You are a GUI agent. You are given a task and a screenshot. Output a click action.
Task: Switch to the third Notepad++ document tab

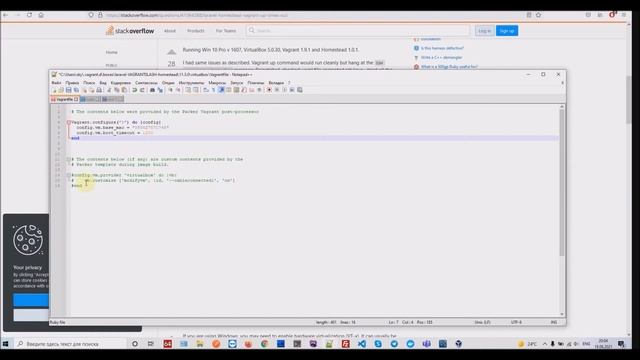pos(113,99)
